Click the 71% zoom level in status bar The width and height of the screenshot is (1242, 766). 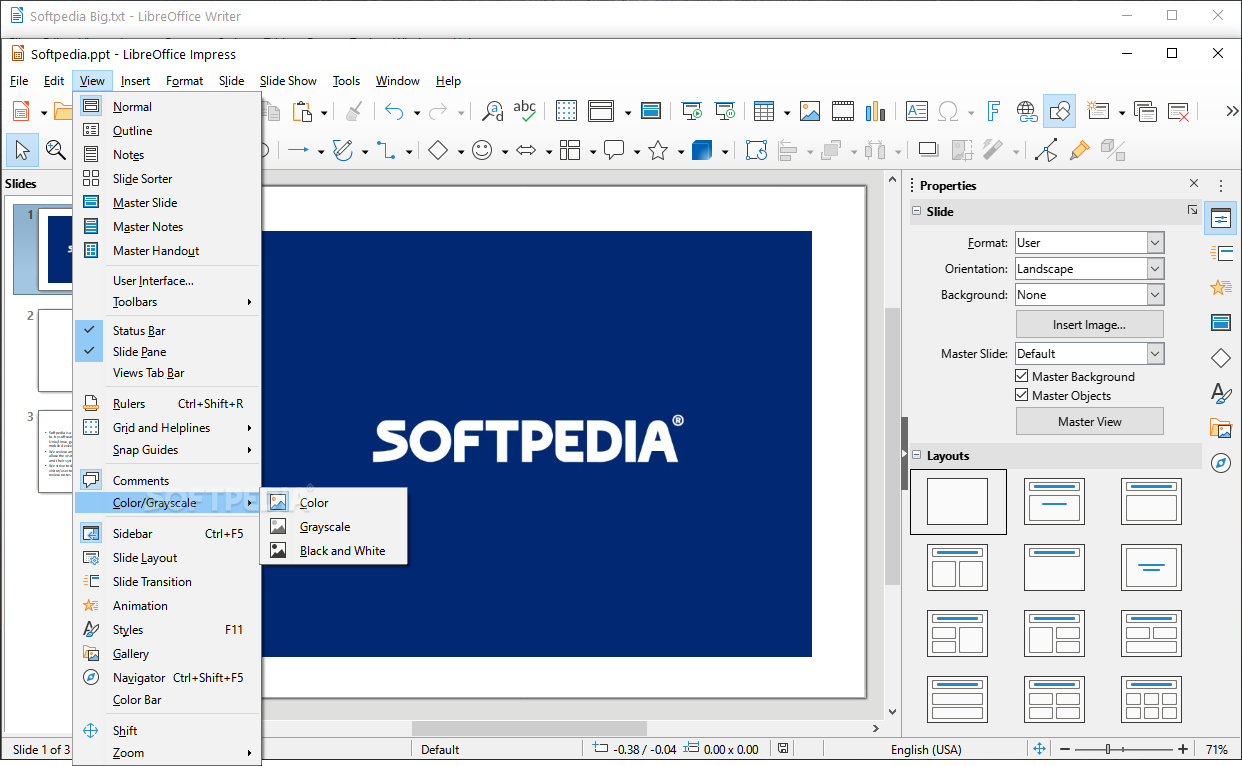click(1216, 749)
